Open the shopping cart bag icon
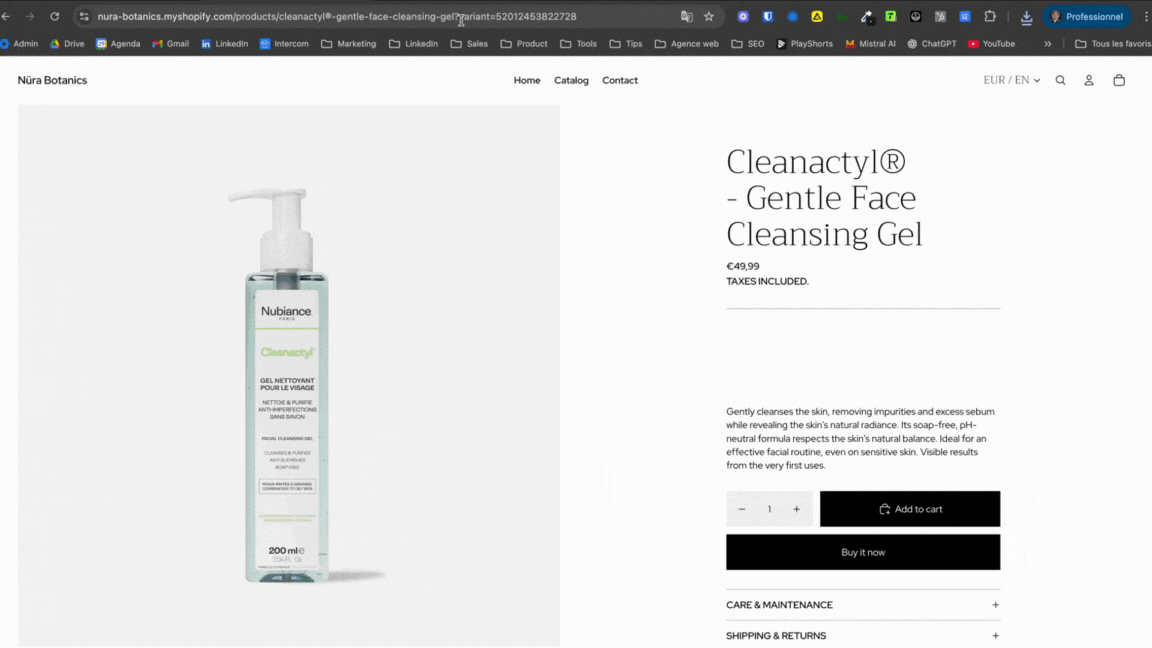The image size is (1152, 648). point(1119,80)
